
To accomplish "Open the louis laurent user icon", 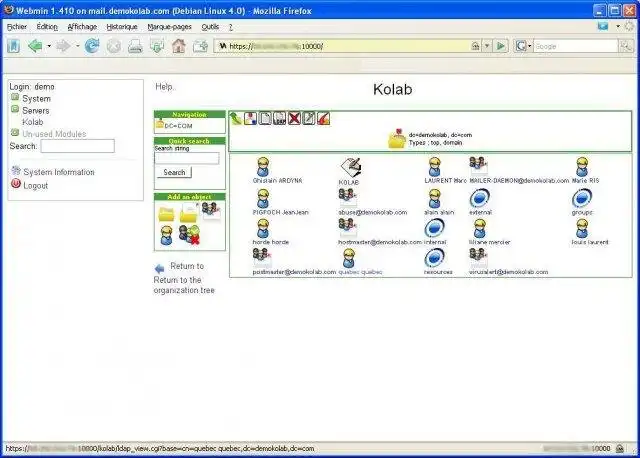I will [x=582, y=229].
